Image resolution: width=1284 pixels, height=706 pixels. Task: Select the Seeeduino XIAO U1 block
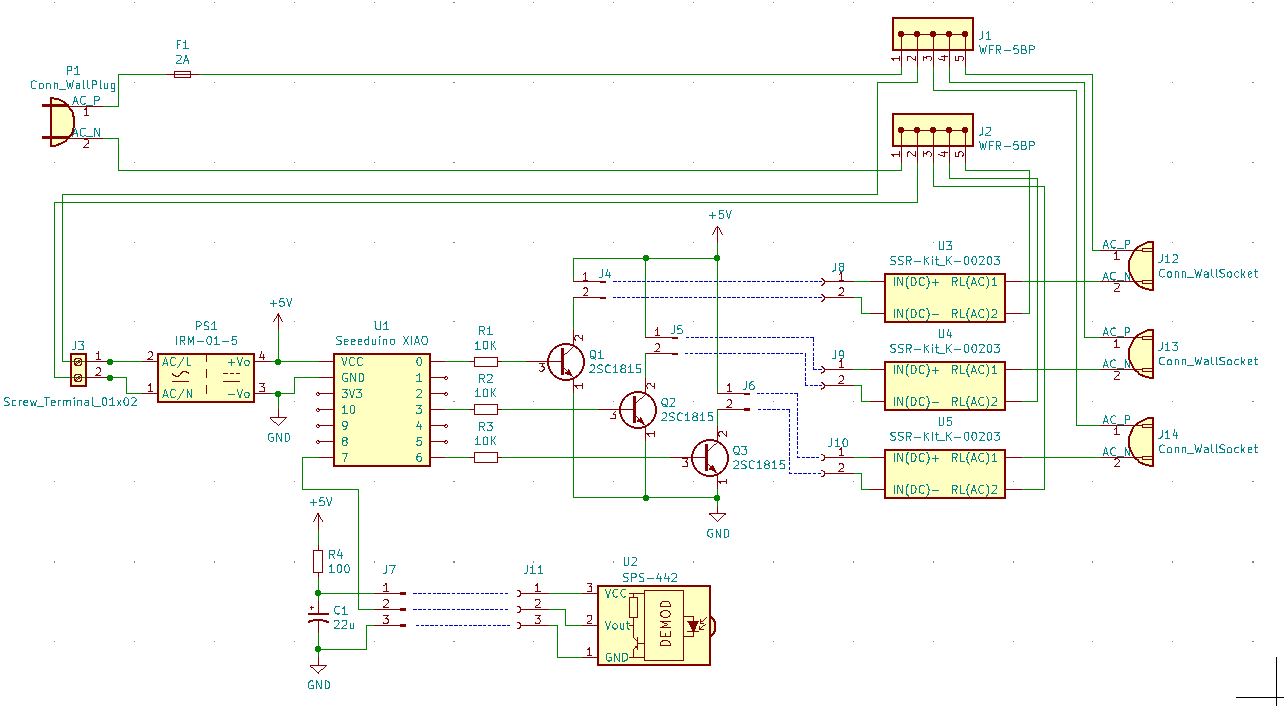click(x=381, y=409)
